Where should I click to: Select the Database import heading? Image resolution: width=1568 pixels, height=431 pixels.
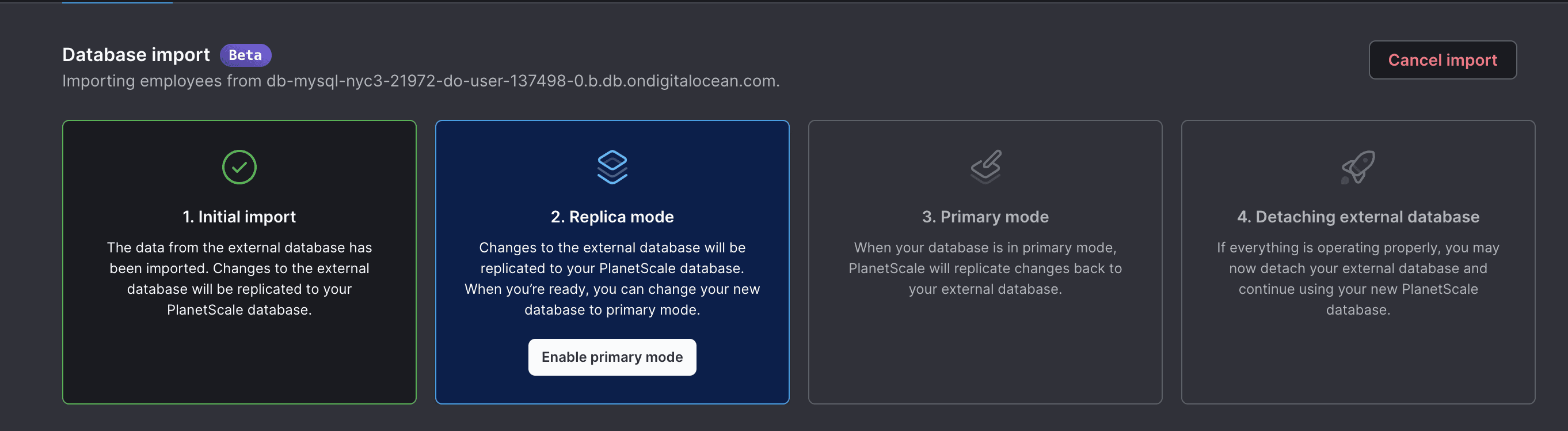pyautogui.click(x=136, y=55)
